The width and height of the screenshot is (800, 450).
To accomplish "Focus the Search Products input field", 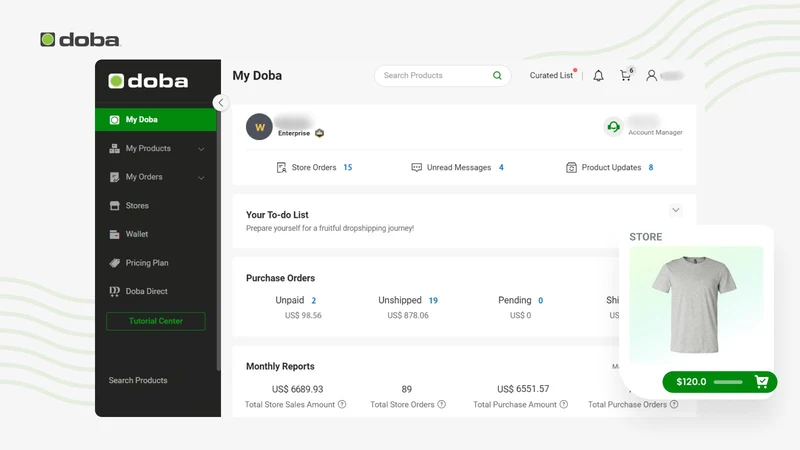I will 442,76.
